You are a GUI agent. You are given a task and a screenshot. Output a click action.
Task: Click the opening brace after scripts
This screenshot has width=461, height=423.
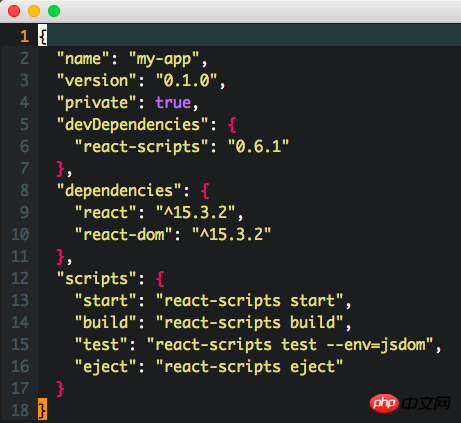(x=160, y=279)
